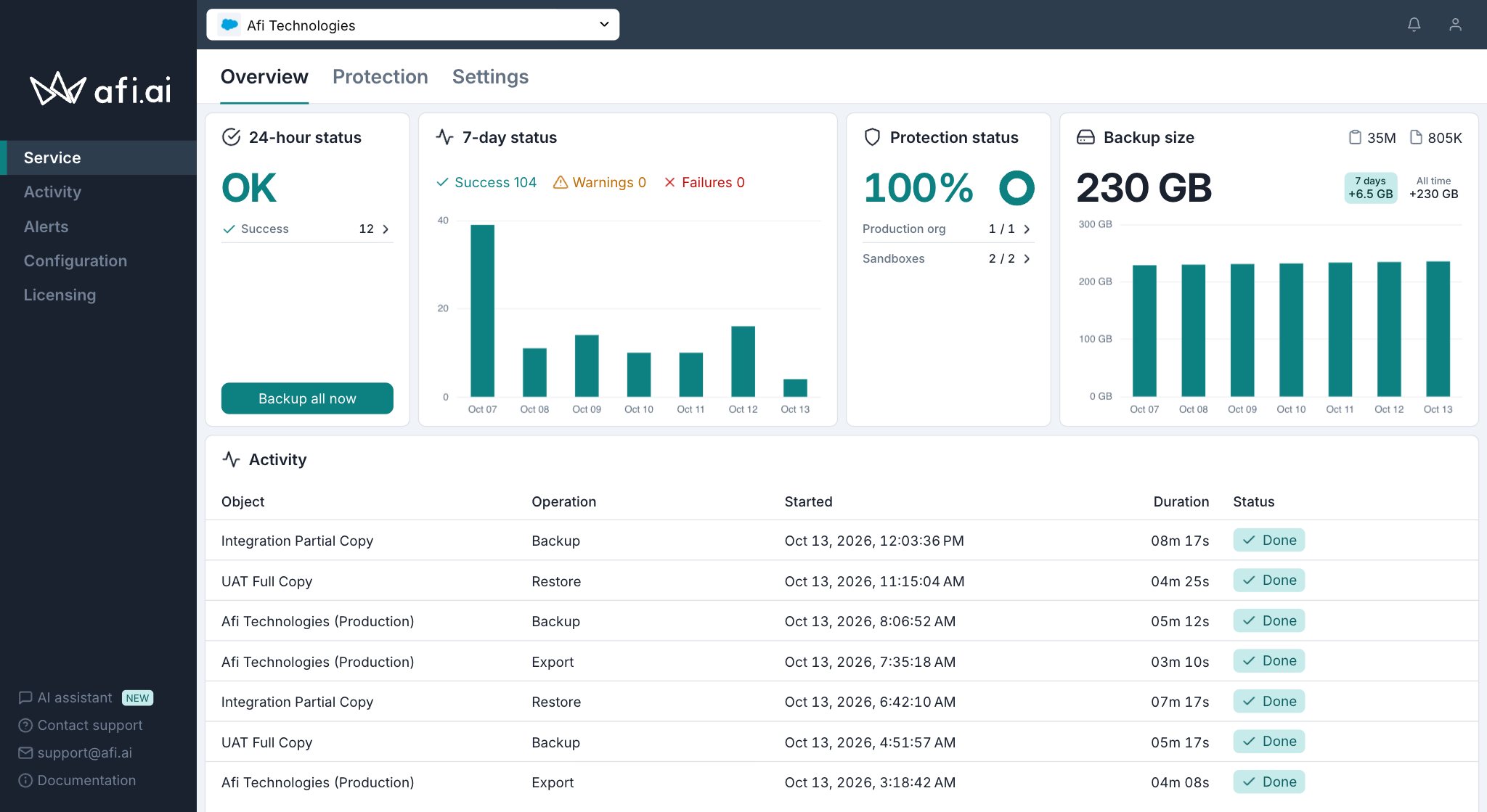The image size is (1487, 812).
Task: Click the Protection status shield icon
Action: point(872,137)
